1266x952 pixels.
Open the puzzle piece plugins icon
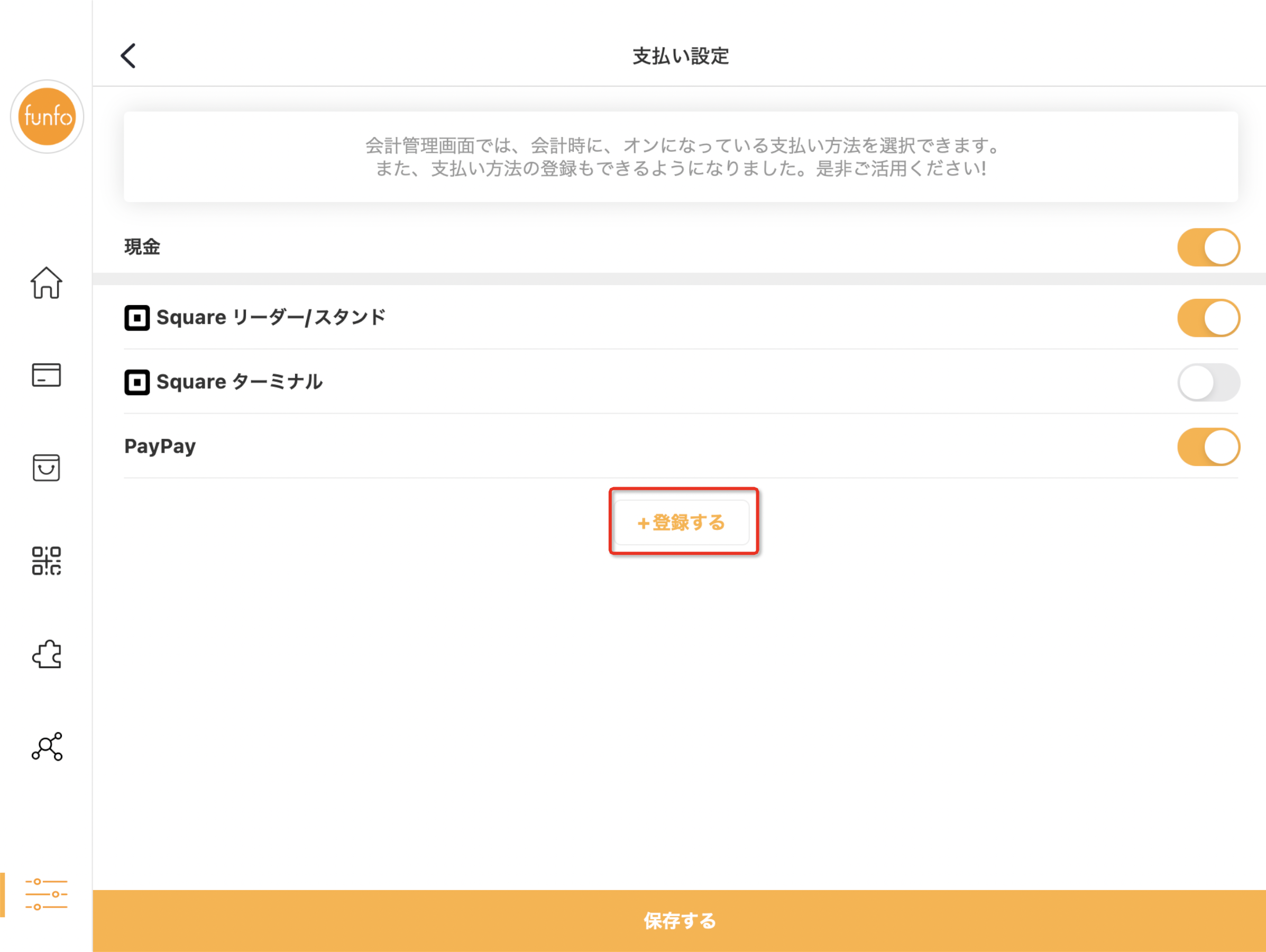(x=47, y=654)
